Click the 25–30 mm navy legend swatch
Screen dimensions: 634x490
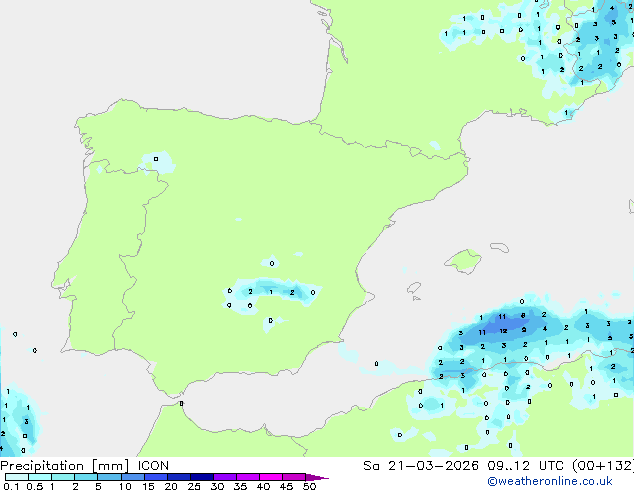(202, 477)
